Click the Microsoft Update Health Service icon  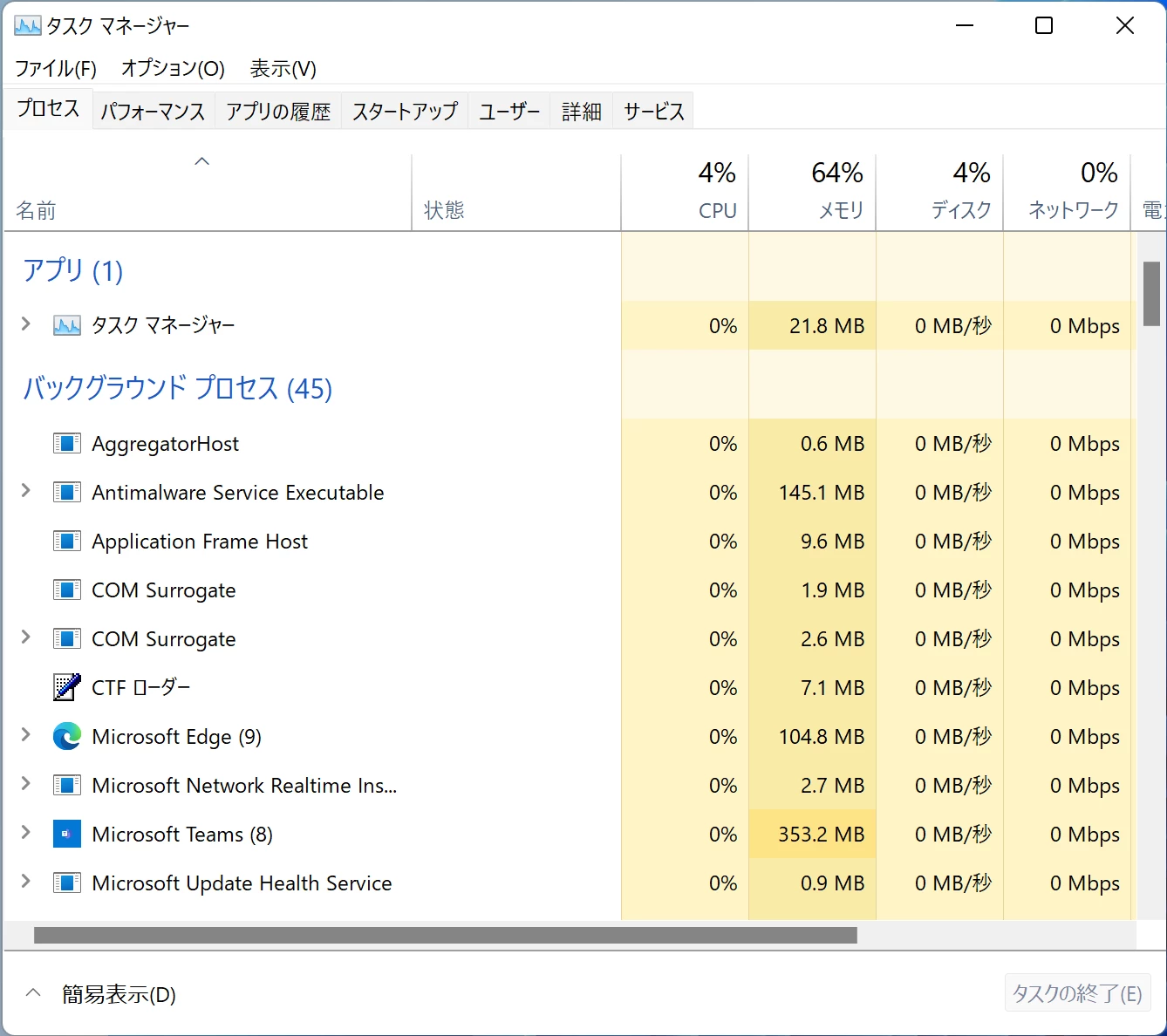tap(67, 883)
